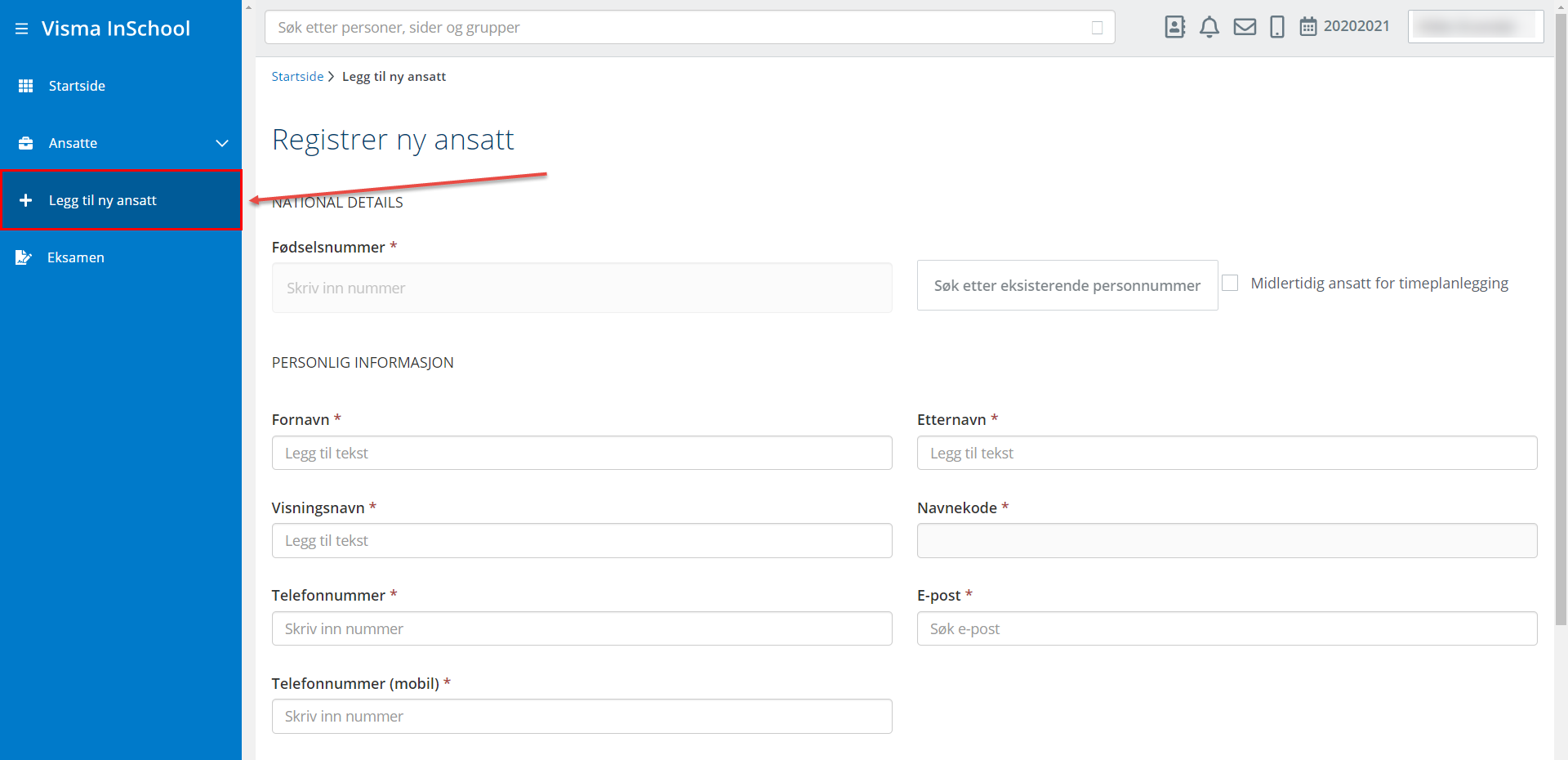Tick Midlertidig ansatt for timeplanlegging checkbox
The image size is (1568, 760).
pos(1230,283)
